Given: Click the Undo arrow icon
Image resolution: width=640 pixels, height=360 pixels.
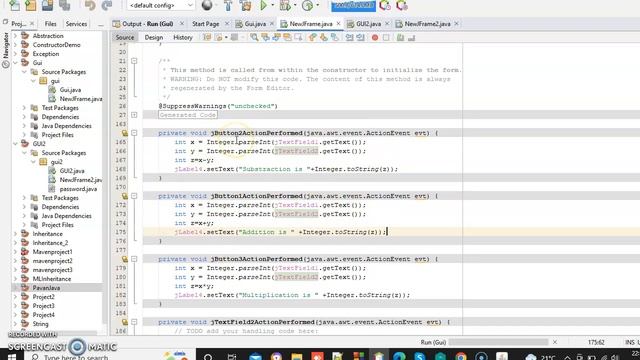Looking at the screenshot, I should click(x=90, y=5).
